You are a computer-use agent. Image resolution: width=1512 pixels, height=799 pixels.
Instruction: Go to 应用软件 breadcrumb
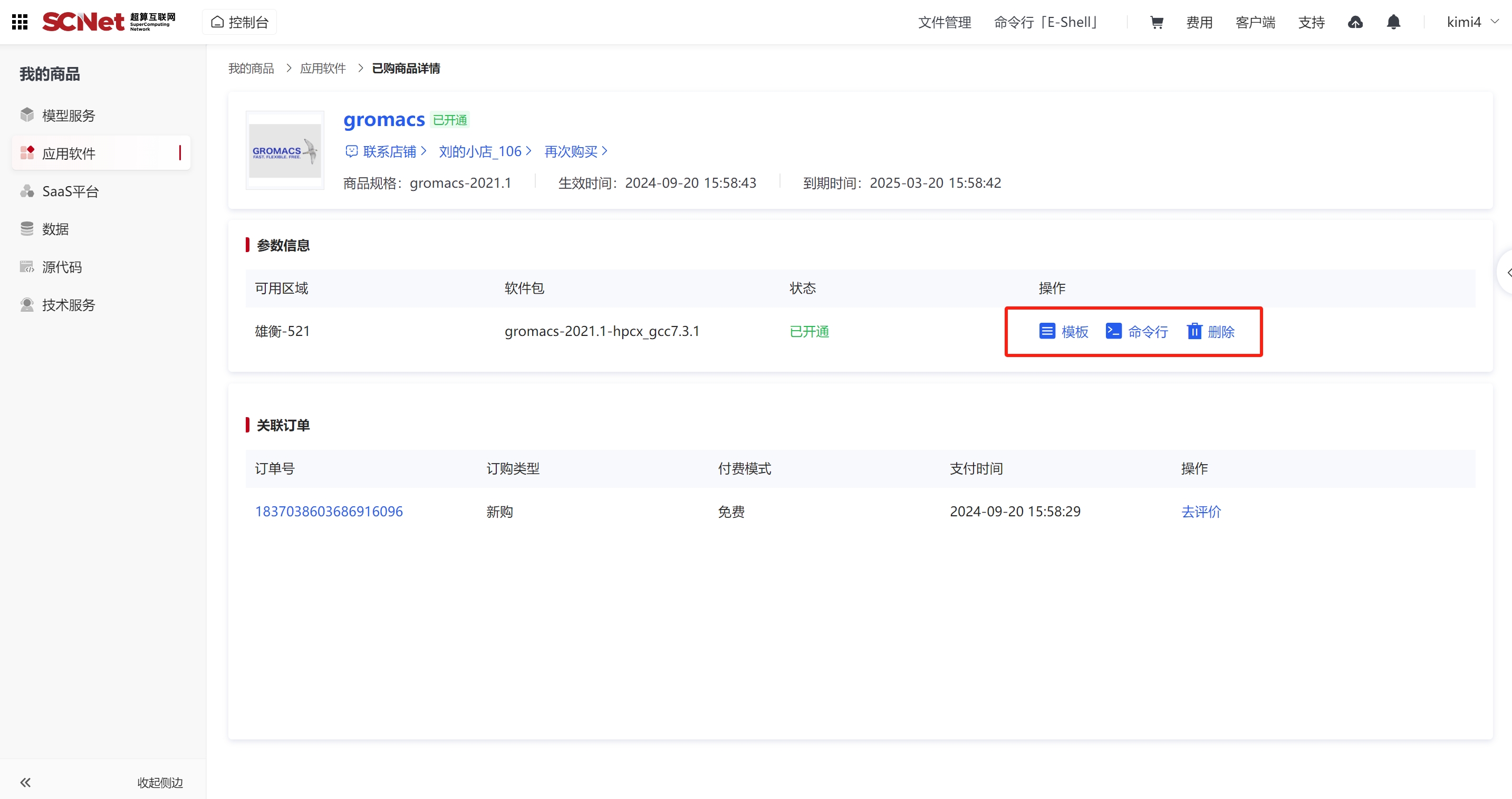(322, 69)
